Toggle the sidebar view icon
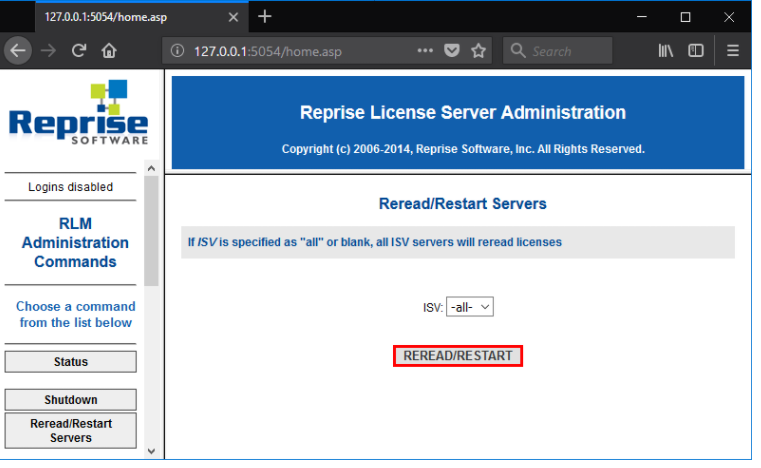 696,50
